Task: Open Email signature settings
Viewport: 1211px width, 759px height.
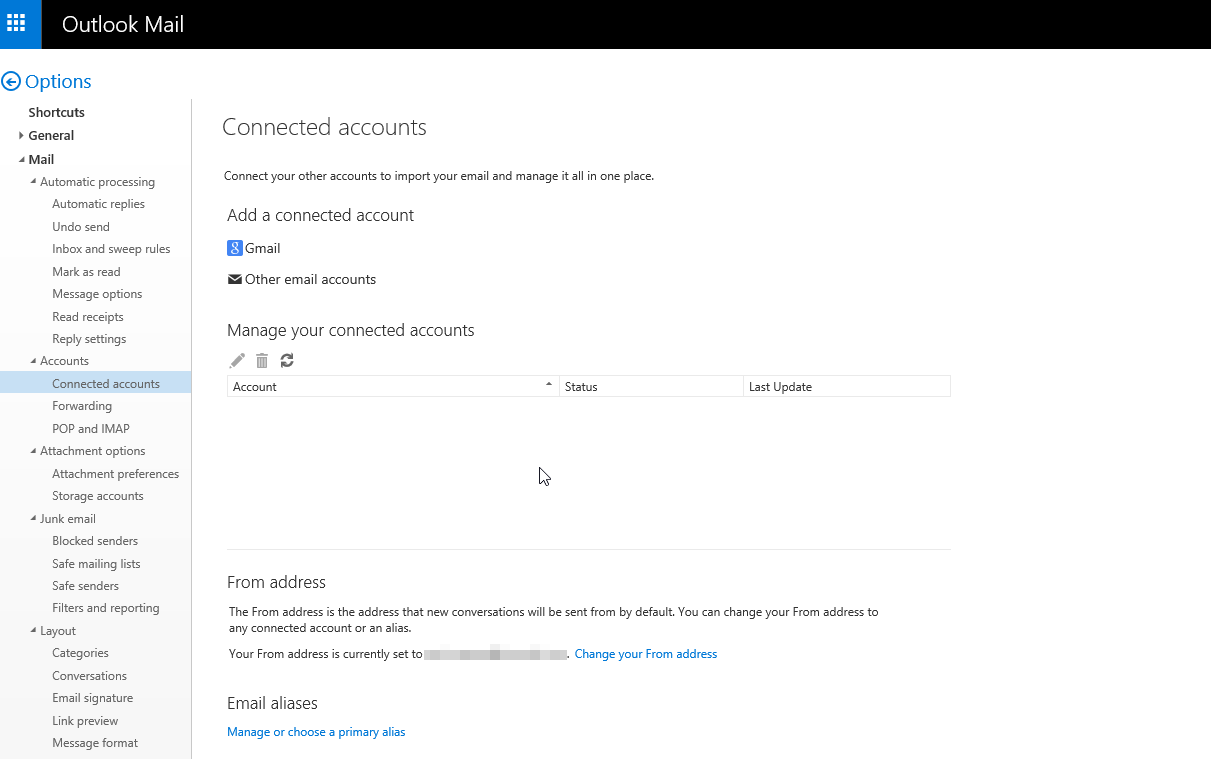Action: tap(92, 698)
